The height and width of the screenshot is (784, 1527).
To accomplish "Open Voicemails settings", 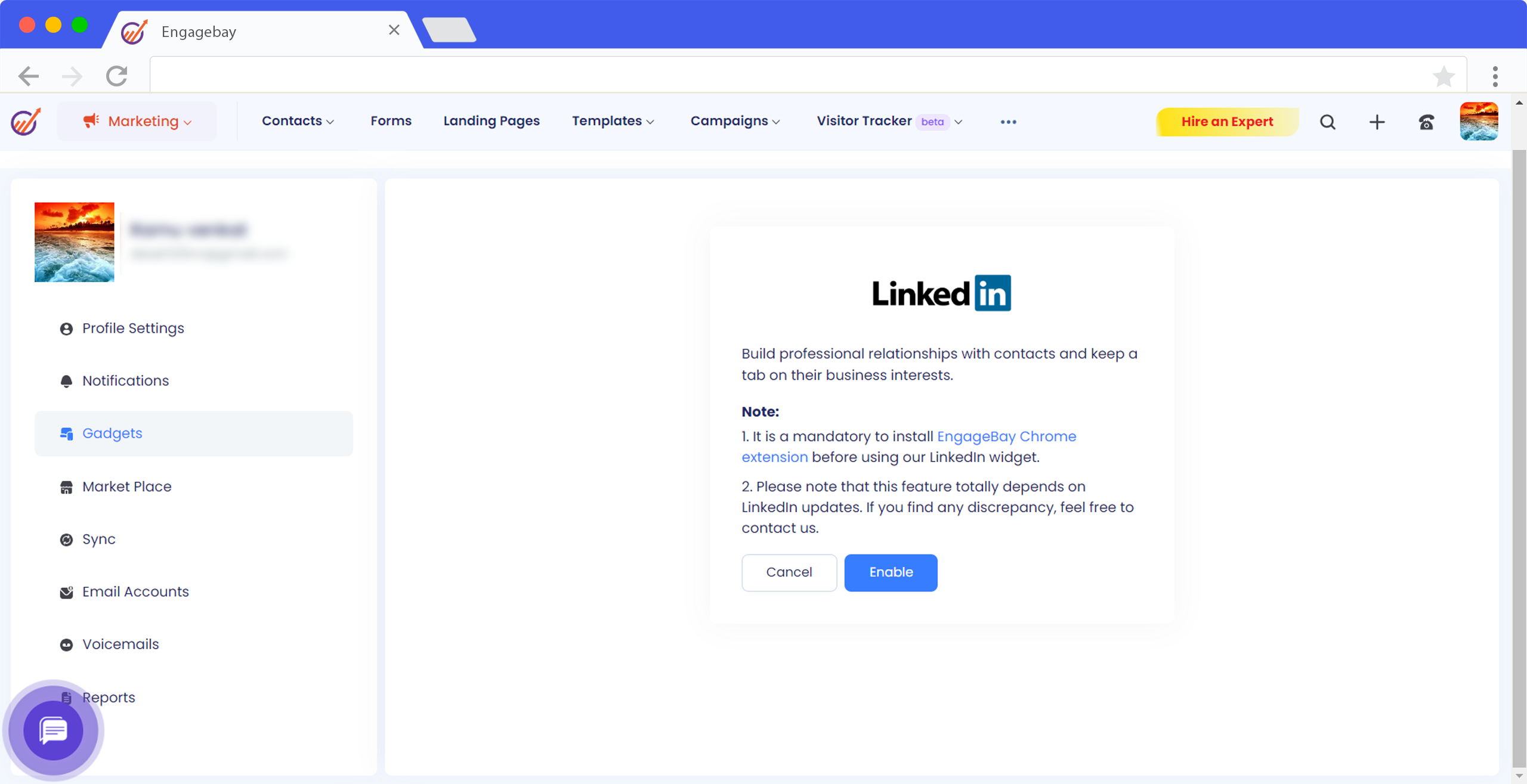I will tap(194, 644).
